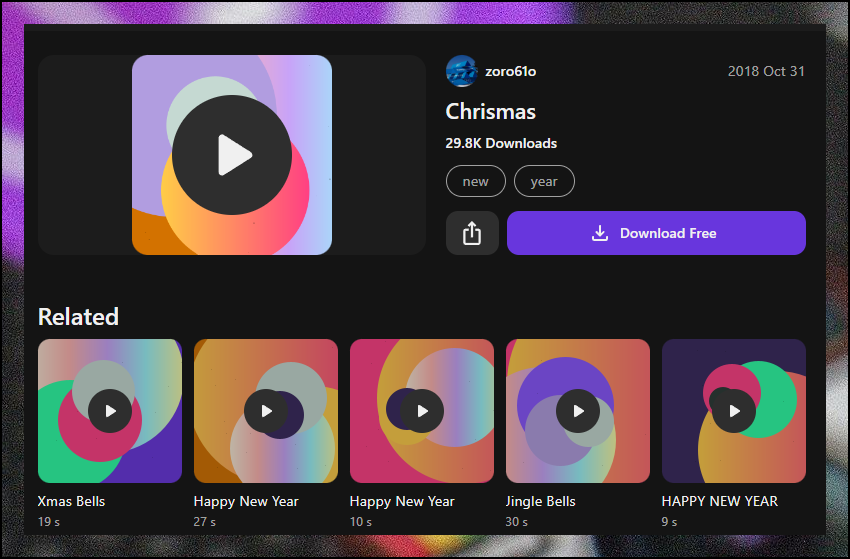This screenshot has width=850, height=559.
Task: Open zoro61o profile avatar
Action: coord(461,71)
